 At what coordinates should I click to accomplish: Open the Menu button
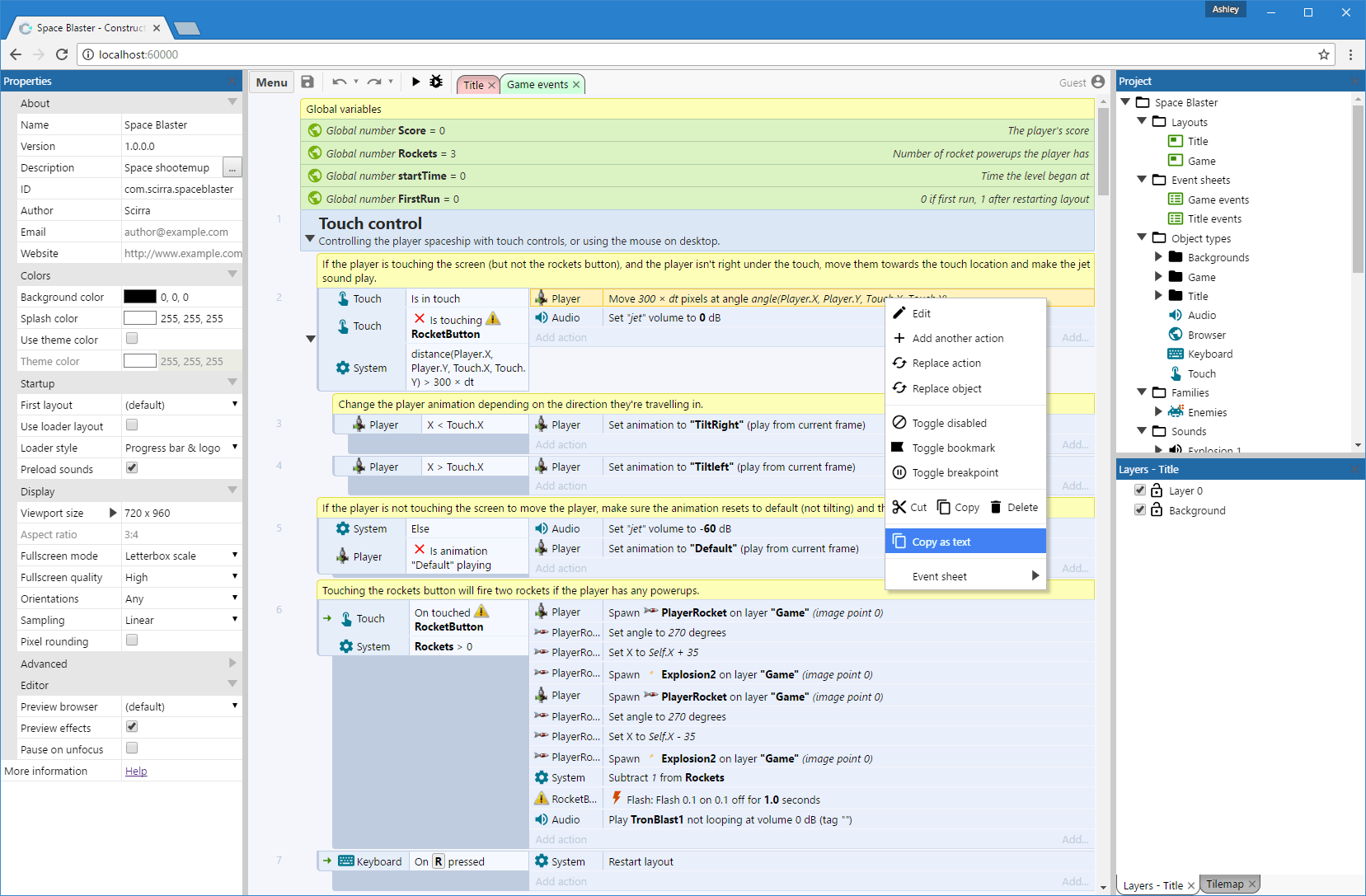(271, 82)
